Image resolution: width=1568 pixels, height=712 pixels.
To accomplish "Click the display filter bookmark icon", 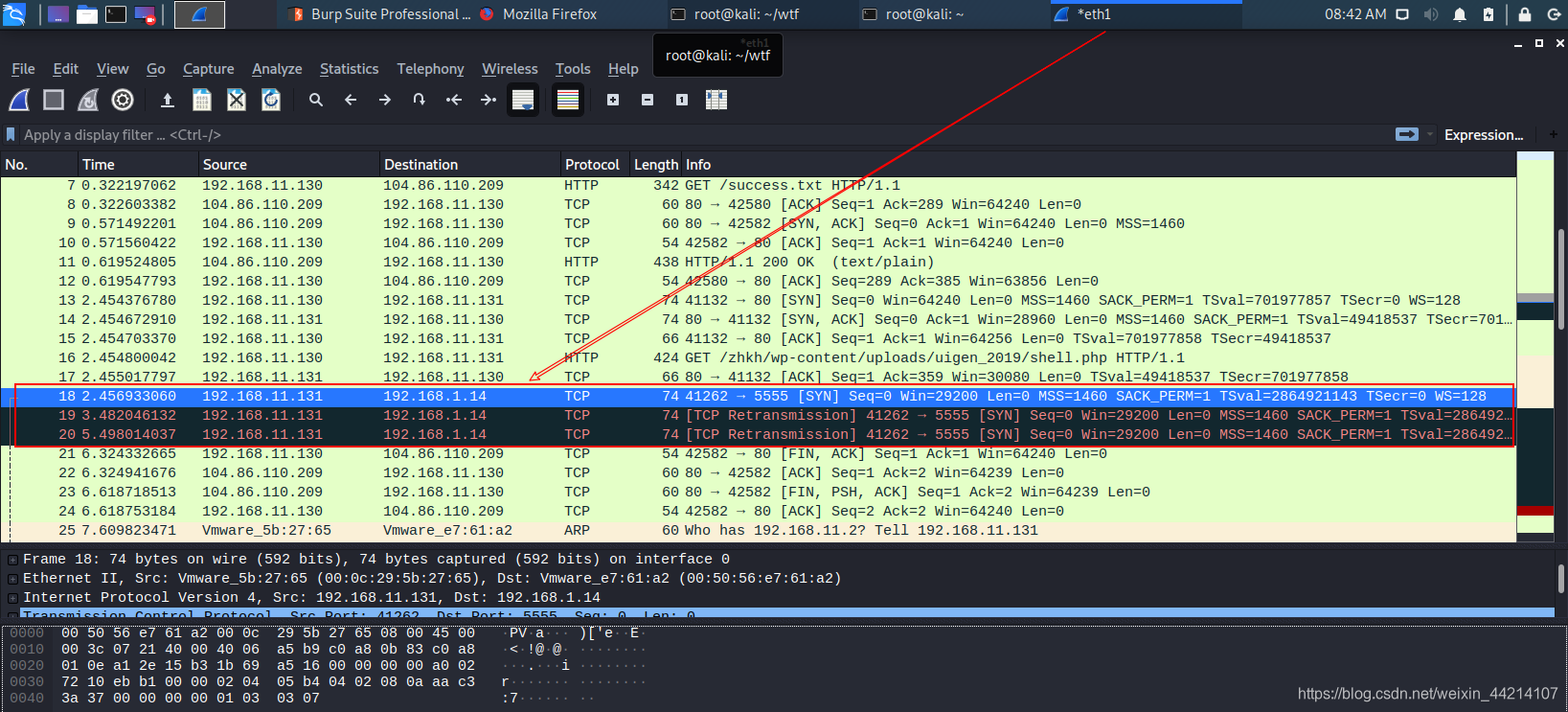I will 11,135.
